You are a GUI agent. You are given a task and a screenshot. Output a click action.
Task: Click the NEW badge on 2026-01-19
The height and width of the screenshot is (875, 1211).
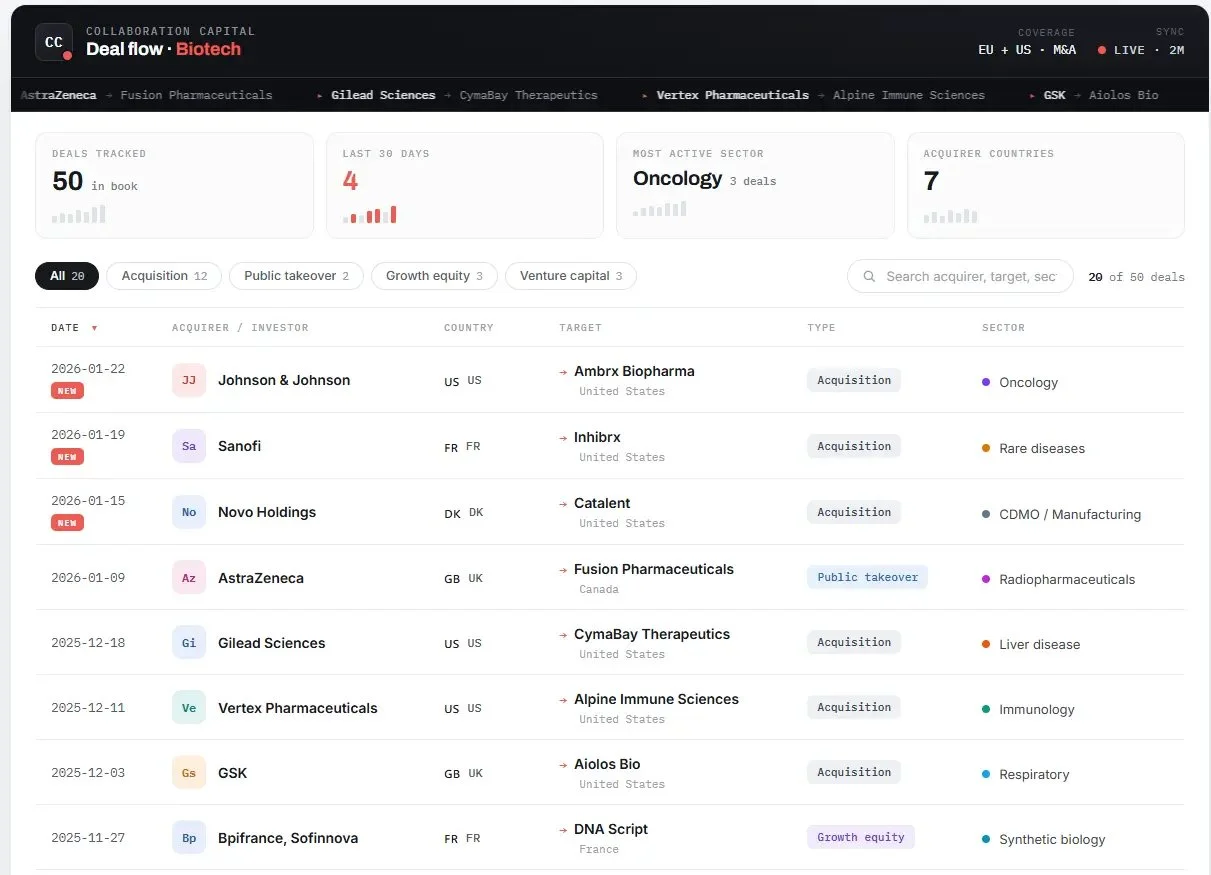(67, 457)
